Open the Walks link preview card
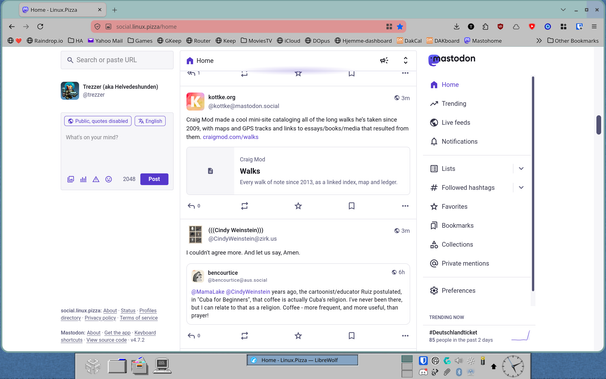 tap(298, 171)
